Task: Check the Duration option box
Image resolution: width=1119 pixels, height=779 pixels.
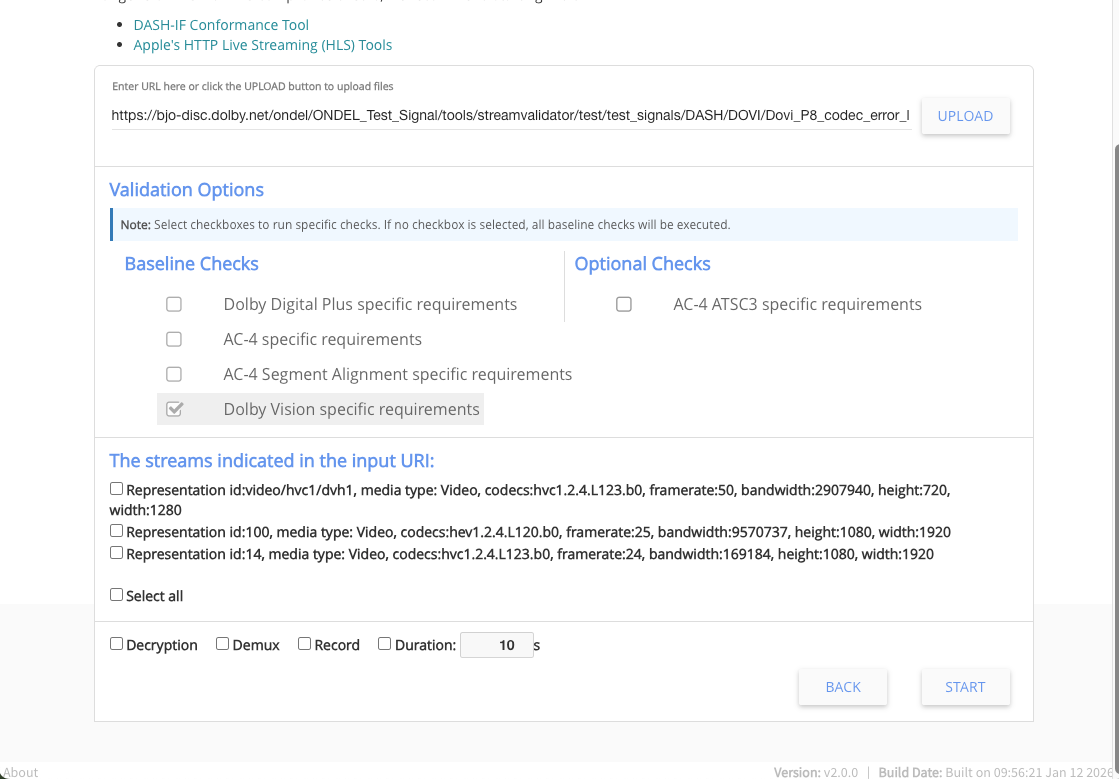Action: click(385, 644)
